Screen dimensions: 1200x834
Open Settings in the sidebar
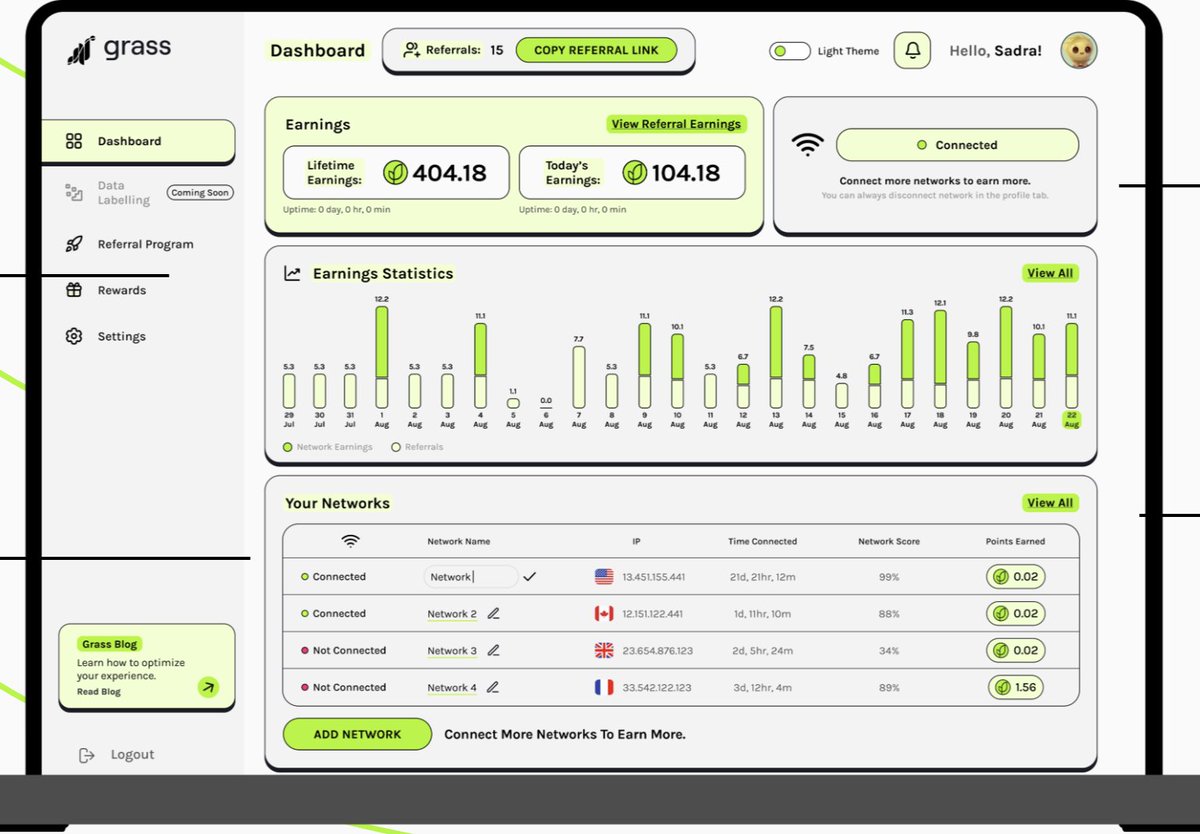click(121, 336)
